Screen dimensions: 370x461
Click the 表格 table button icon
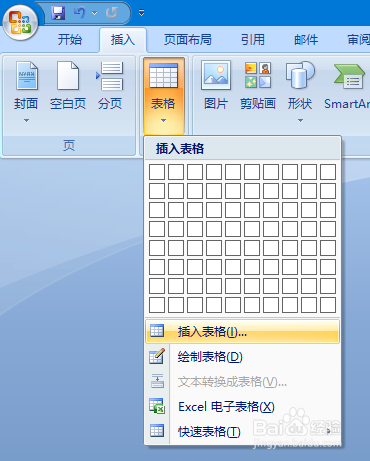[163, 76]
